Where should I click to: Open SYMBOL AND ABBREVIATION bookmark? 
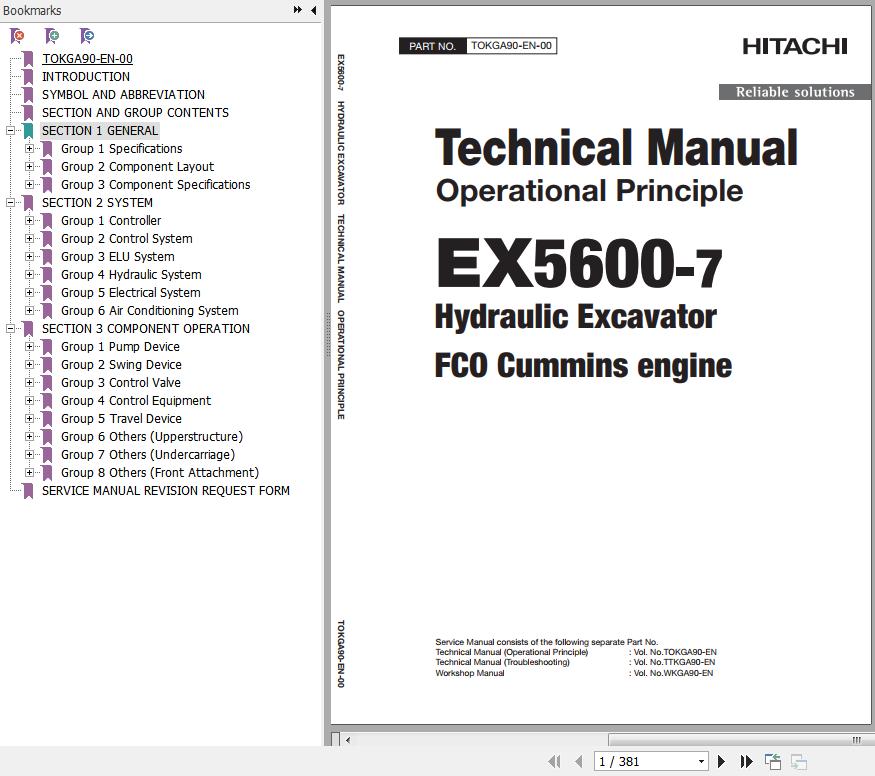[x=123, y=95]
